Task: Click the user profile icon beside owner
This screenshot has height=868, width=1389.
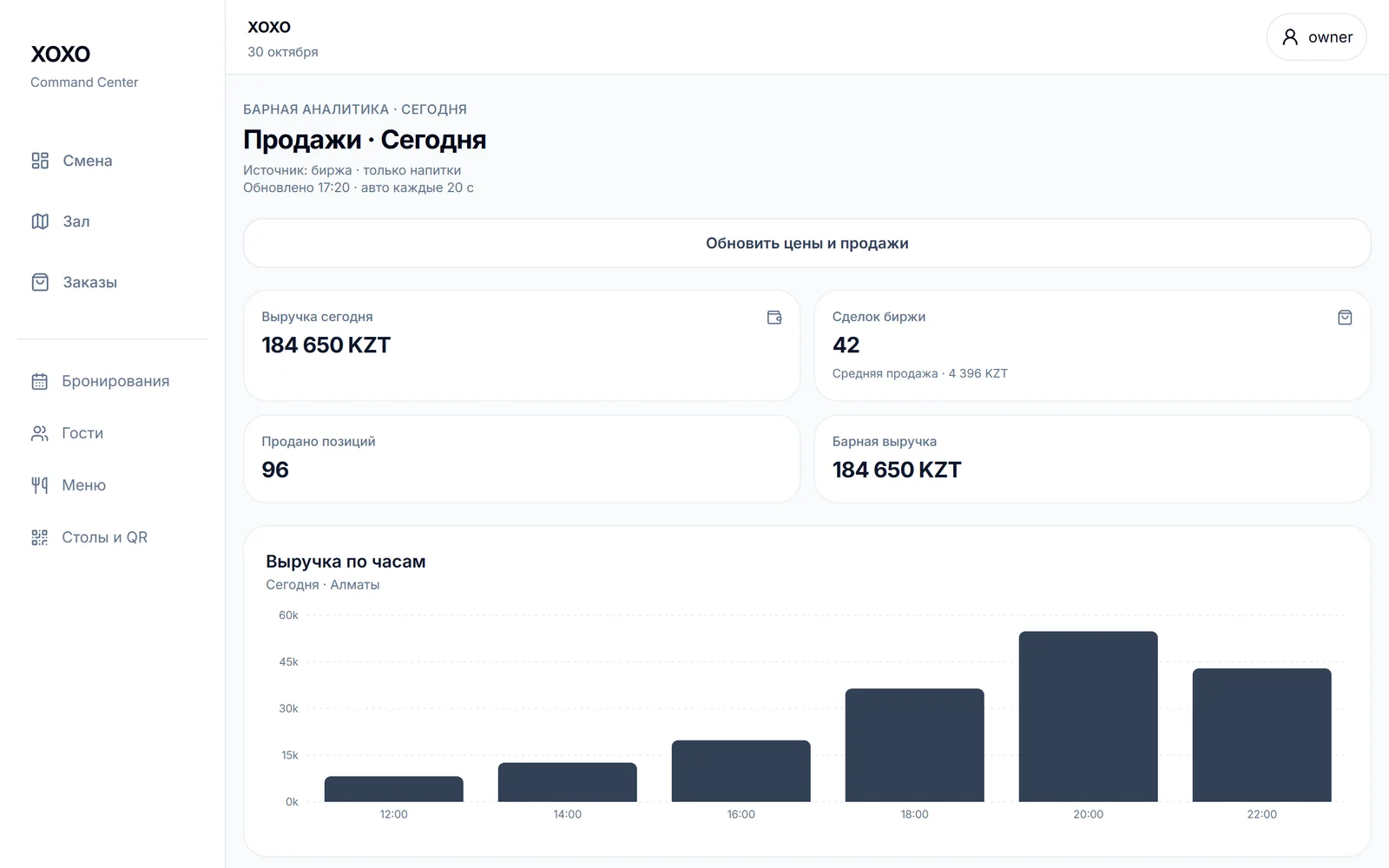Action: point(1290,37)
